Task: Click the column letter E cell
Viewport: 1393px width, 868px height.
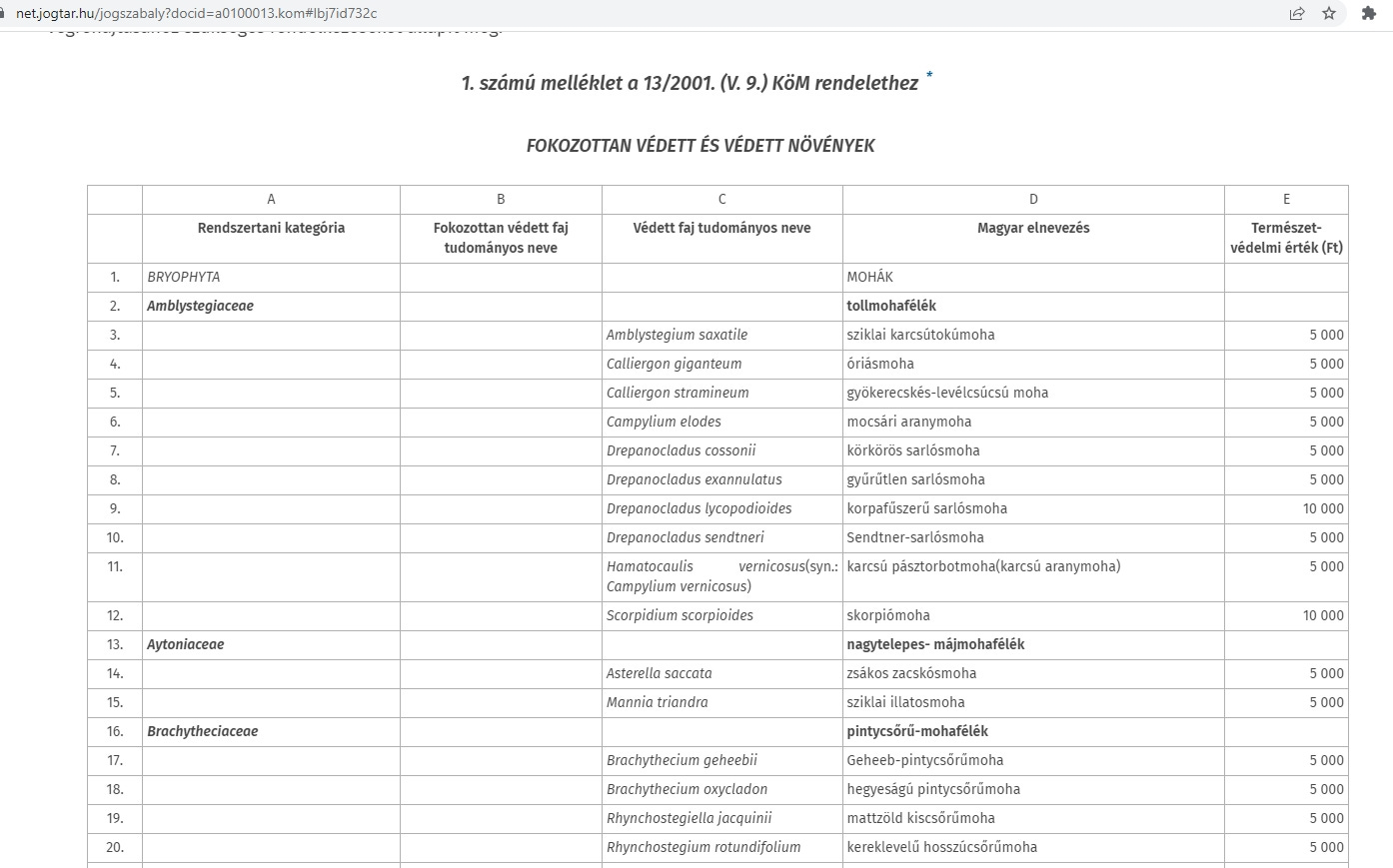Action: (1286, 199)
